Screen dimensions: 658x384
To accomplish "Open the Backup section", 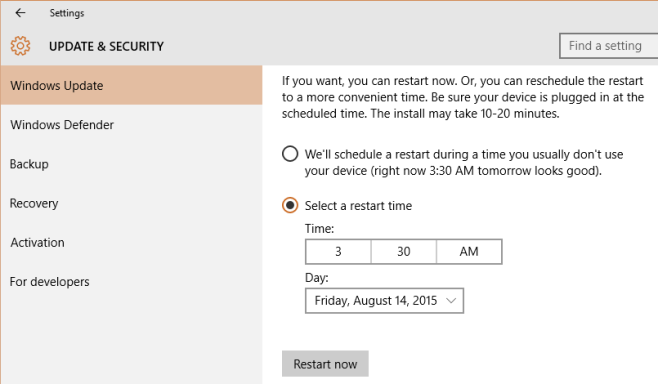I will [132, 164].
